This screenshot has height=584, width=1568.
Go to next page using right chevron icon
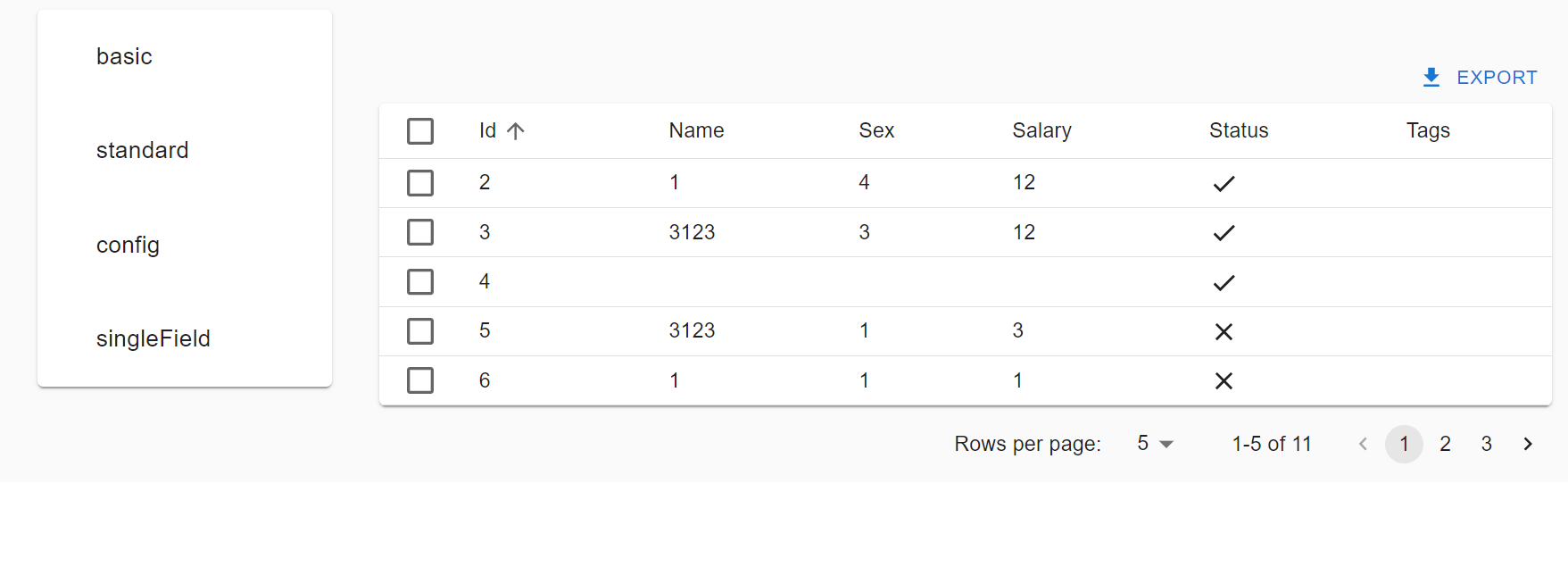coord(1527,443)
